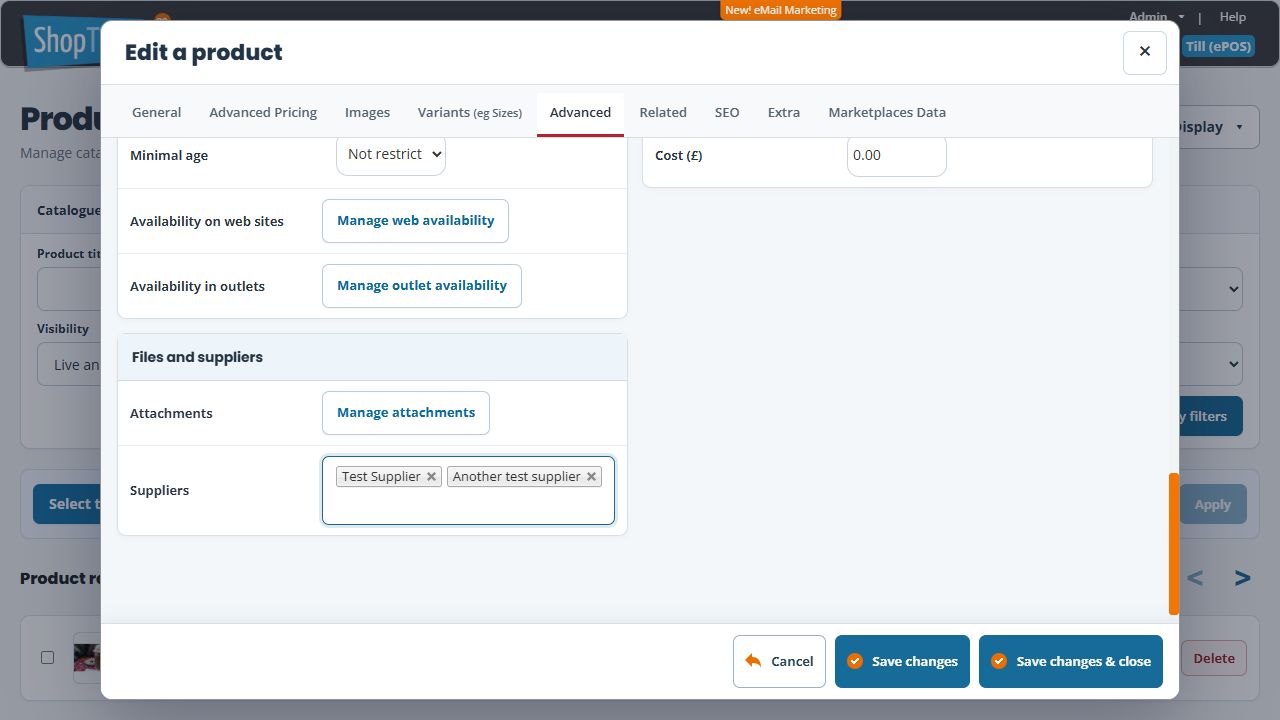Click the Delete button in product row

1214,658
